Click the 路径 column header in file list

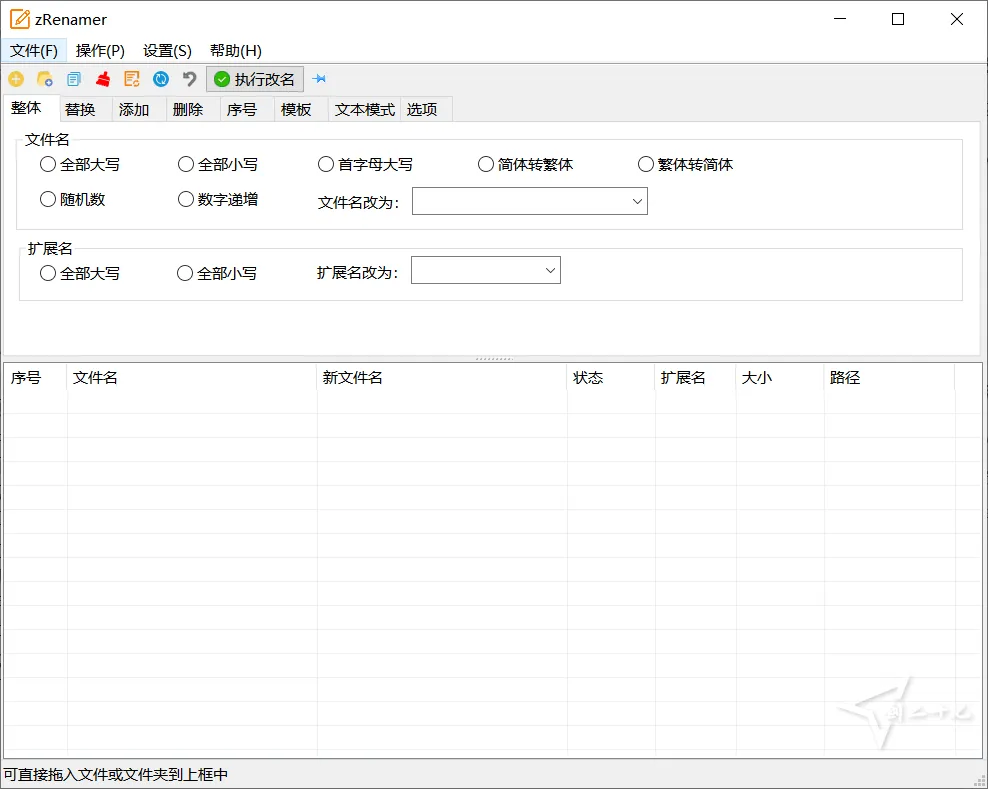[x=843, y=378]
